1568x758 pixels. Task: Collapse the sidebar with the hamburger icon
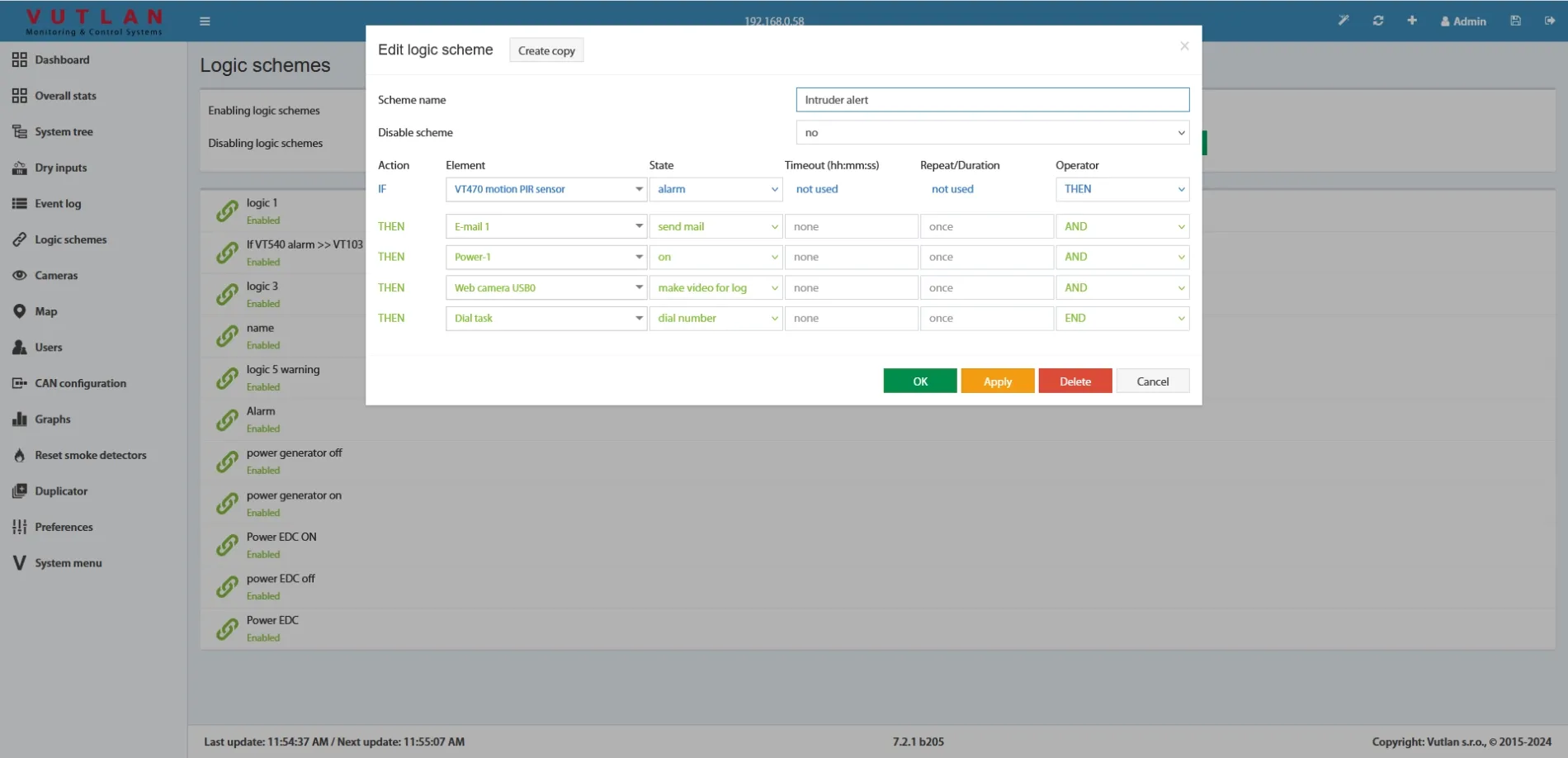tap(205, 21)
